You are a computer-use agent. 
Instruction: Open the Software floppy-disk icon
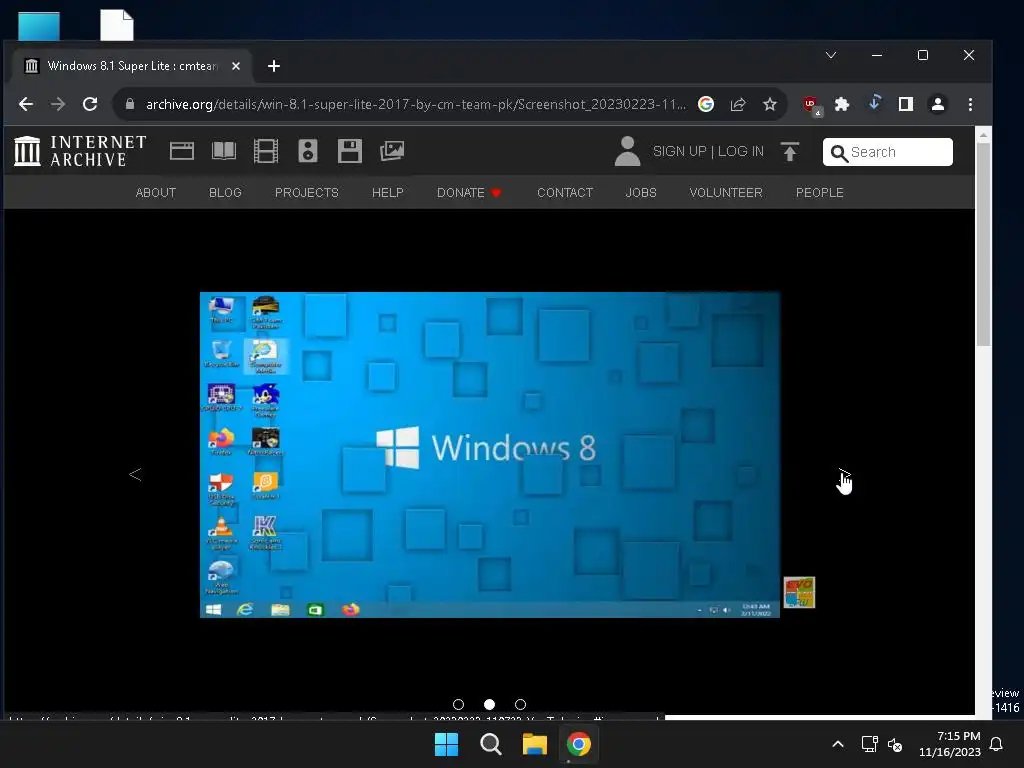[x=349, y=151]
